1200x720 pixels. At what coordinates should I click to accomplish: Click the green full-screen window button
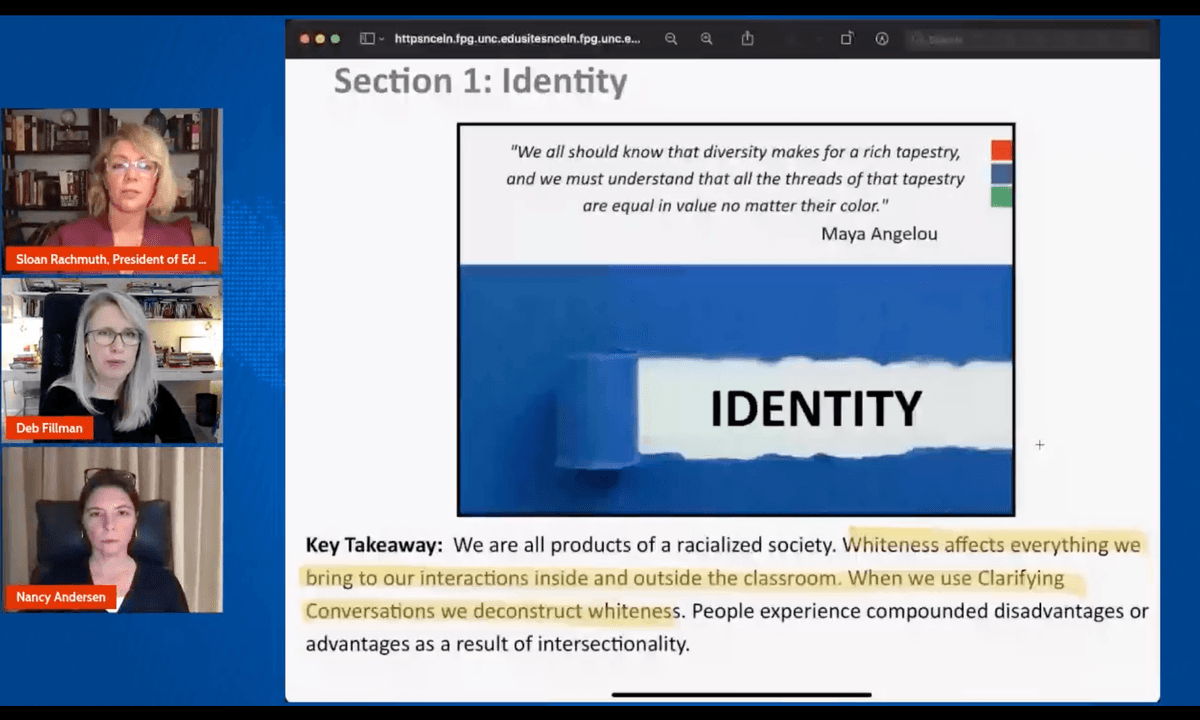tap(335, 39)
